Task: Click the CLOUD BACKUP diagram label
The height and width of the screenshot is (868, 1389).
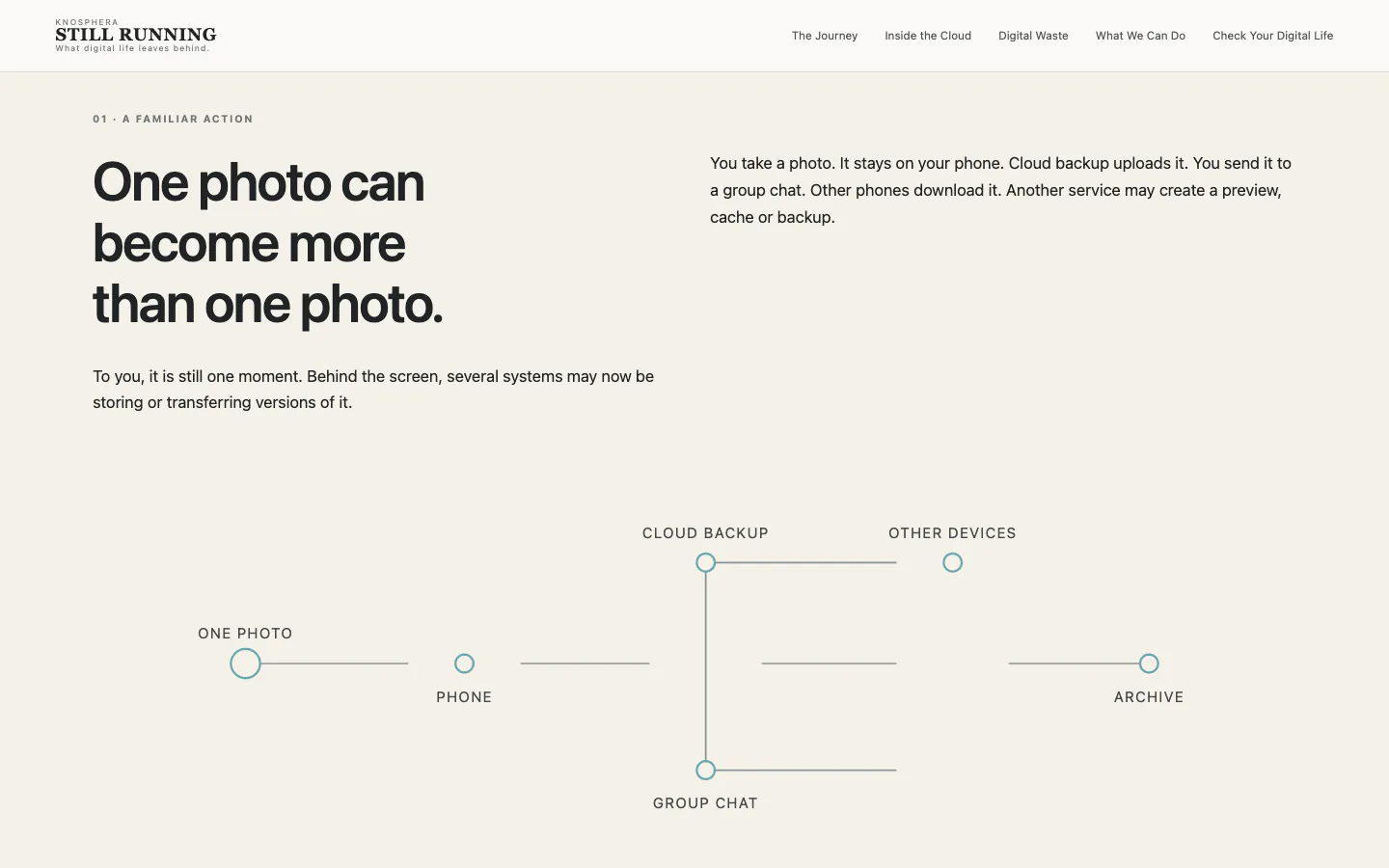Action: tap(705, 533)
